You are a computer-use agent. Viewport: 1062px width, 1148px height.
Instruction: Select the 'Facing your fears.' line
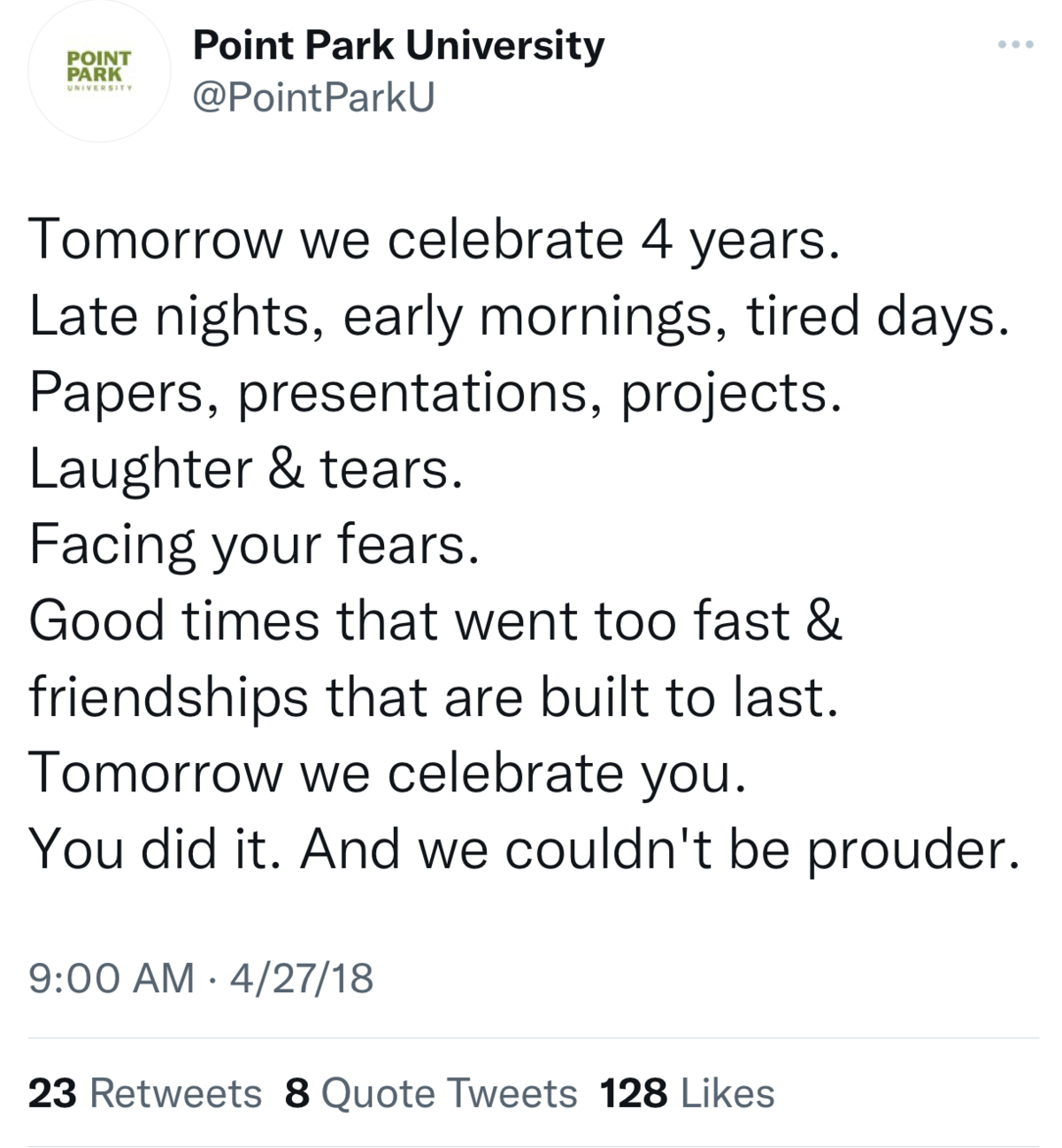click(x=254, y=544)
